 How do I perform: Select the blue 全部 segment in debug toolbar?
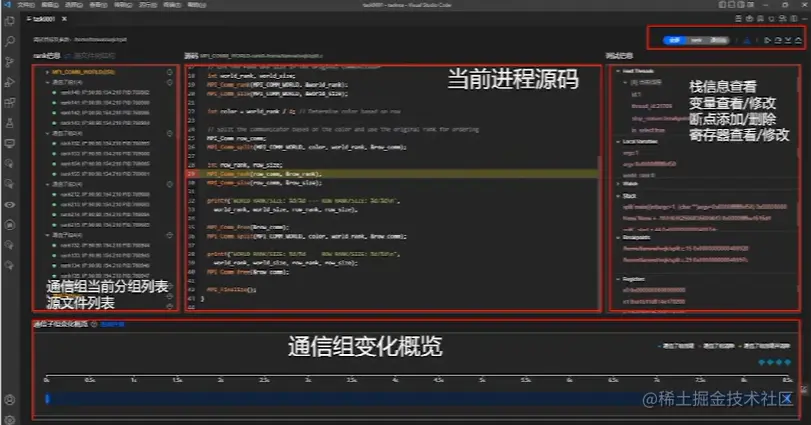point(675,40)
